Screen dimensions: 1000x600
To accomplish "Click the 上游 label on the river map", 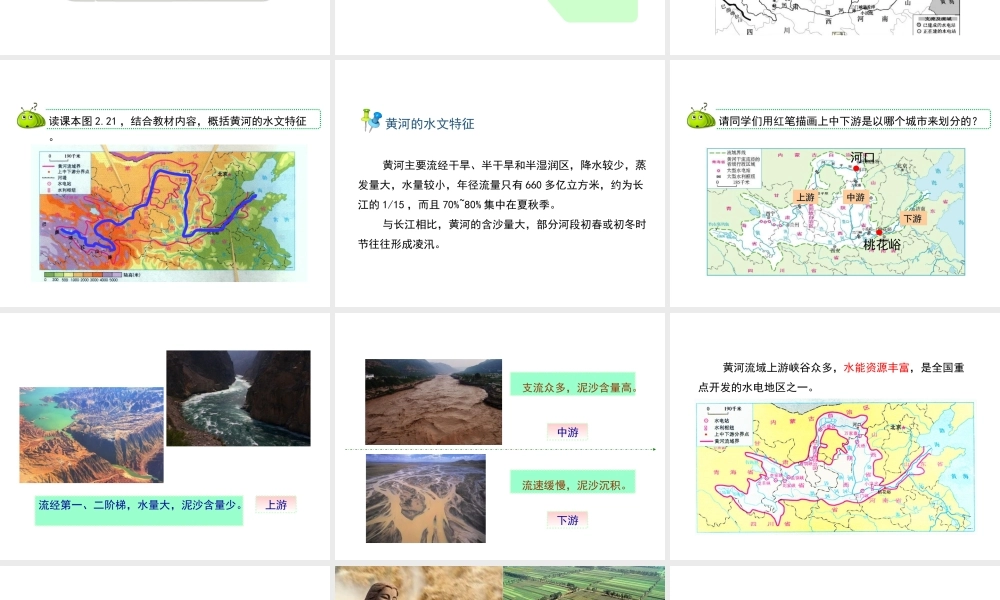I will tap(805, 197).
